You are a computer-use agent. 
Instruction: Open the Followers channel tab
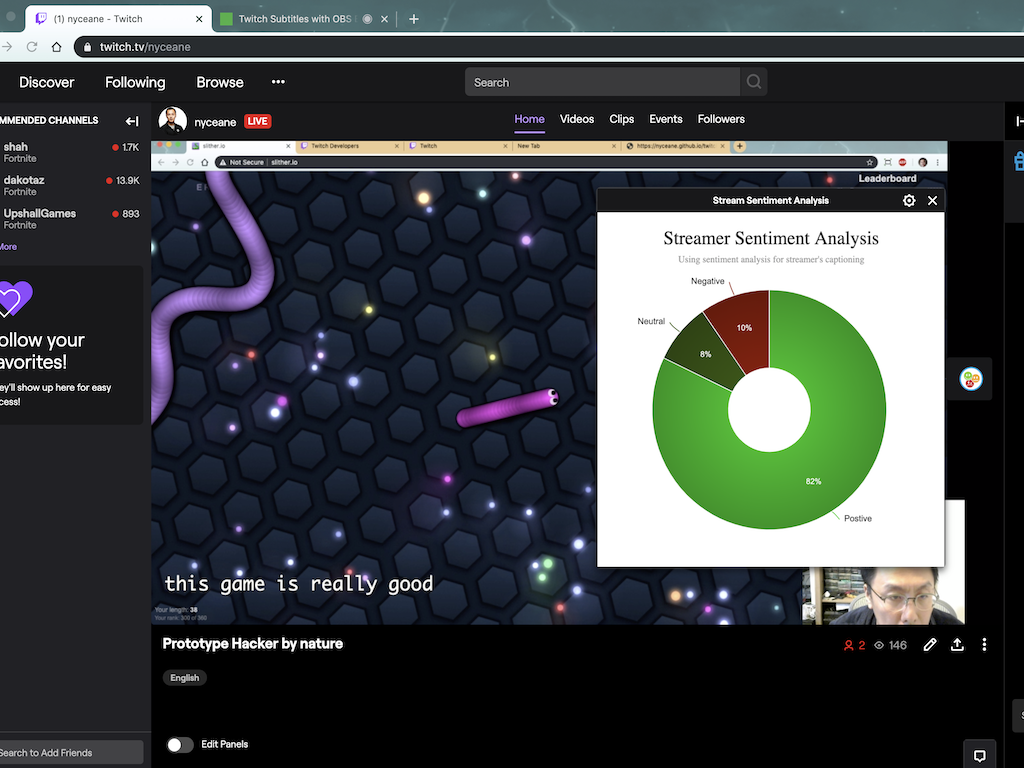pyautogui.click(x=721, y=120)
